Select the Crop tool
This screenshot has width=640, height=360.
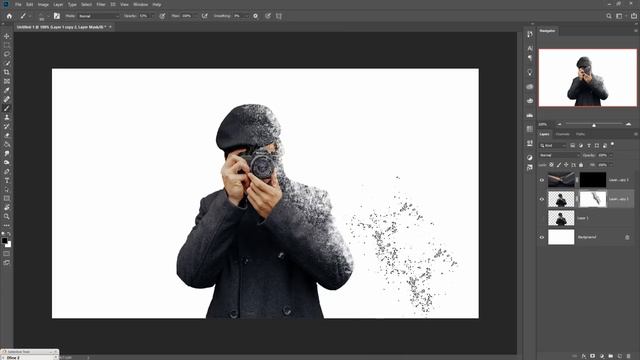coord(7,72)
